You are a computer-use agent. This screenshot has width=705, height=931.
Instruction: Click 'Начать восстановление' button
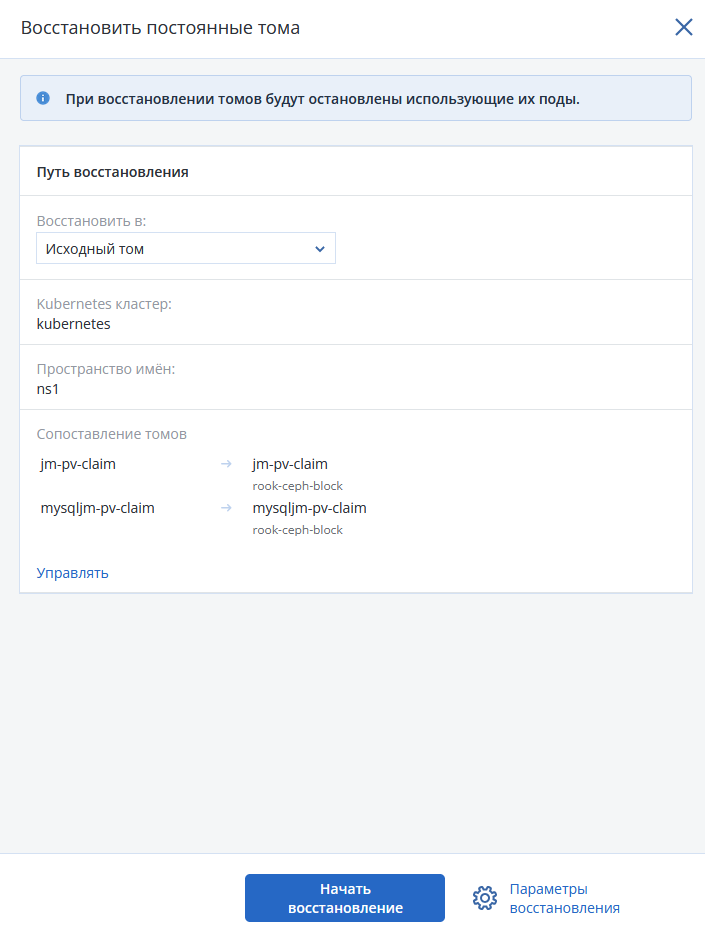345,898
